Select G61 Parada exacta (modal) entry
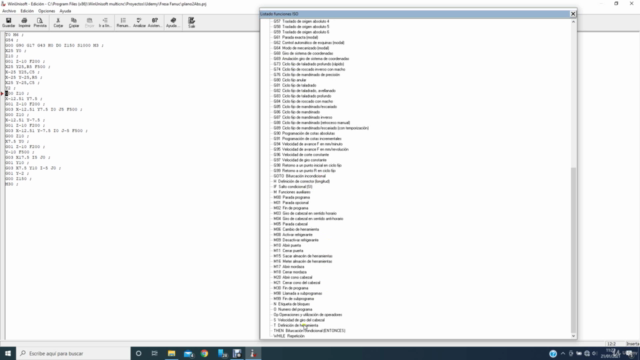Screen dimensions: 640x360 click(x=296, y=37)
